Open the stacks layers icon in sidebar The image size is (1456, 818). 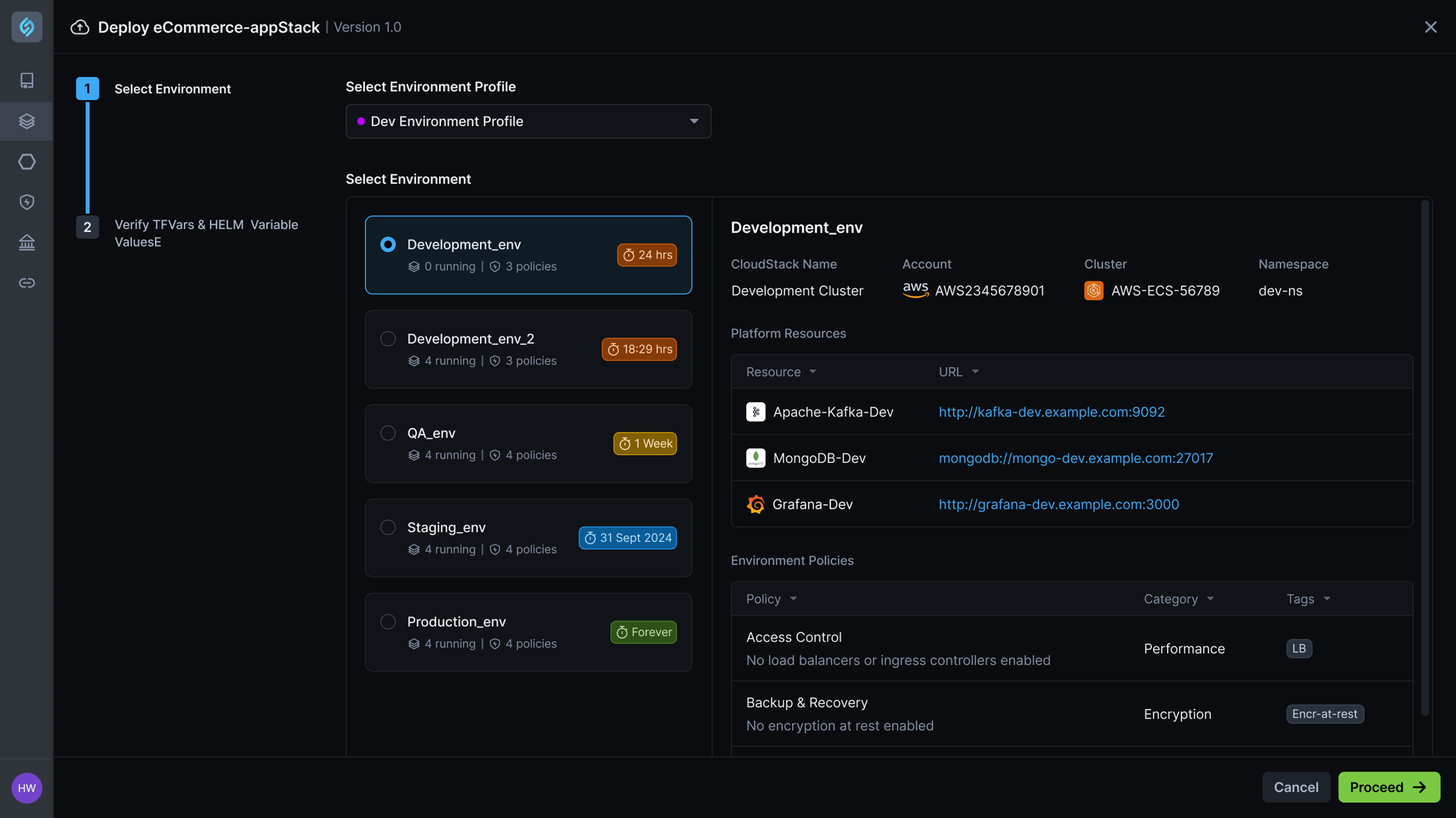click(27, 121)
